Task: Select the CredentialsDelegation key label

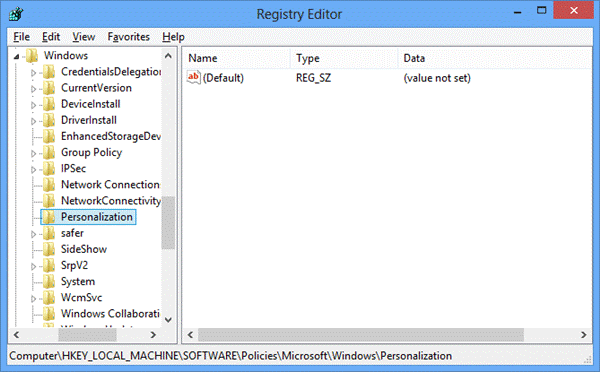Action: [111, 72]
